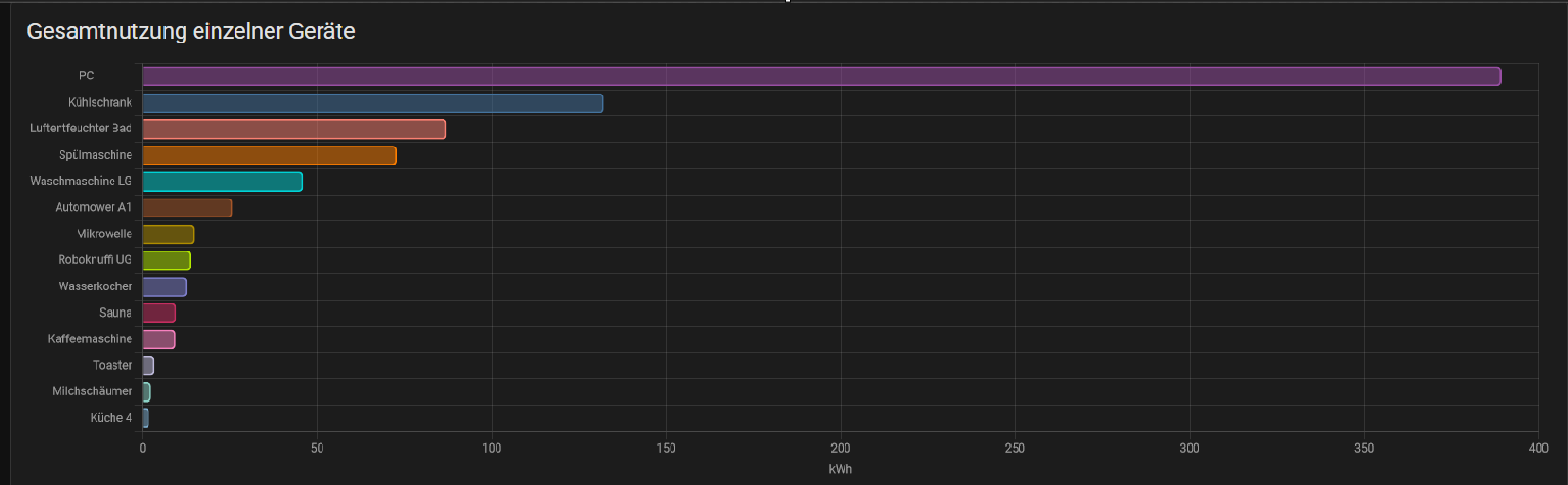Click the 'Waschmaschine LG' label

click(x=81, y=182)
